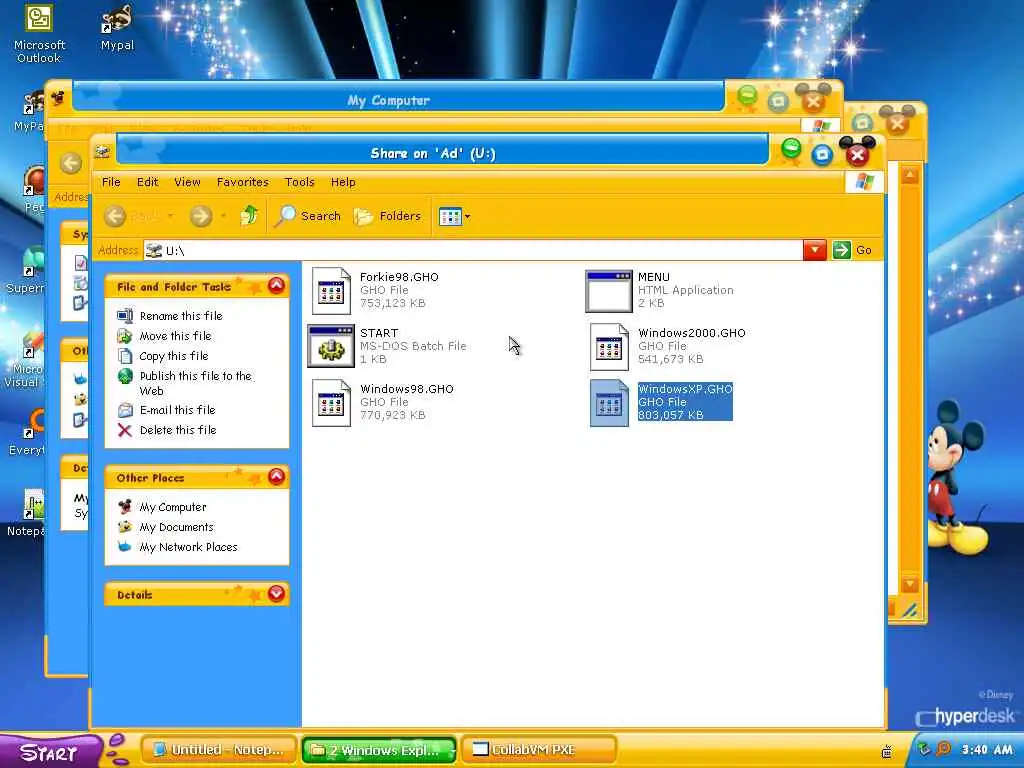Expand the Details panel
The width and height of the screenshot is (1024, 768).
click(x=276, y=593)
